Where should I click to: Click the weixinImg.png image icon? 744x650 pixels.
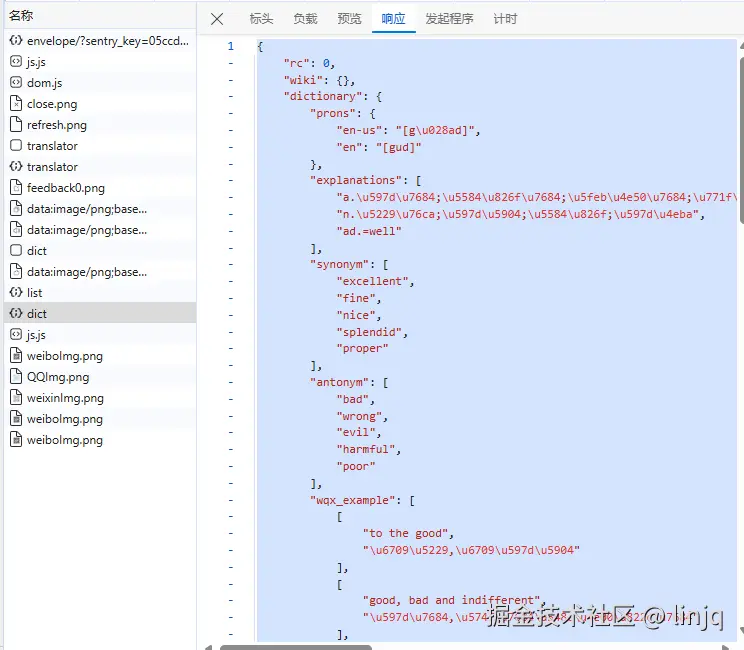click(16, 397)
